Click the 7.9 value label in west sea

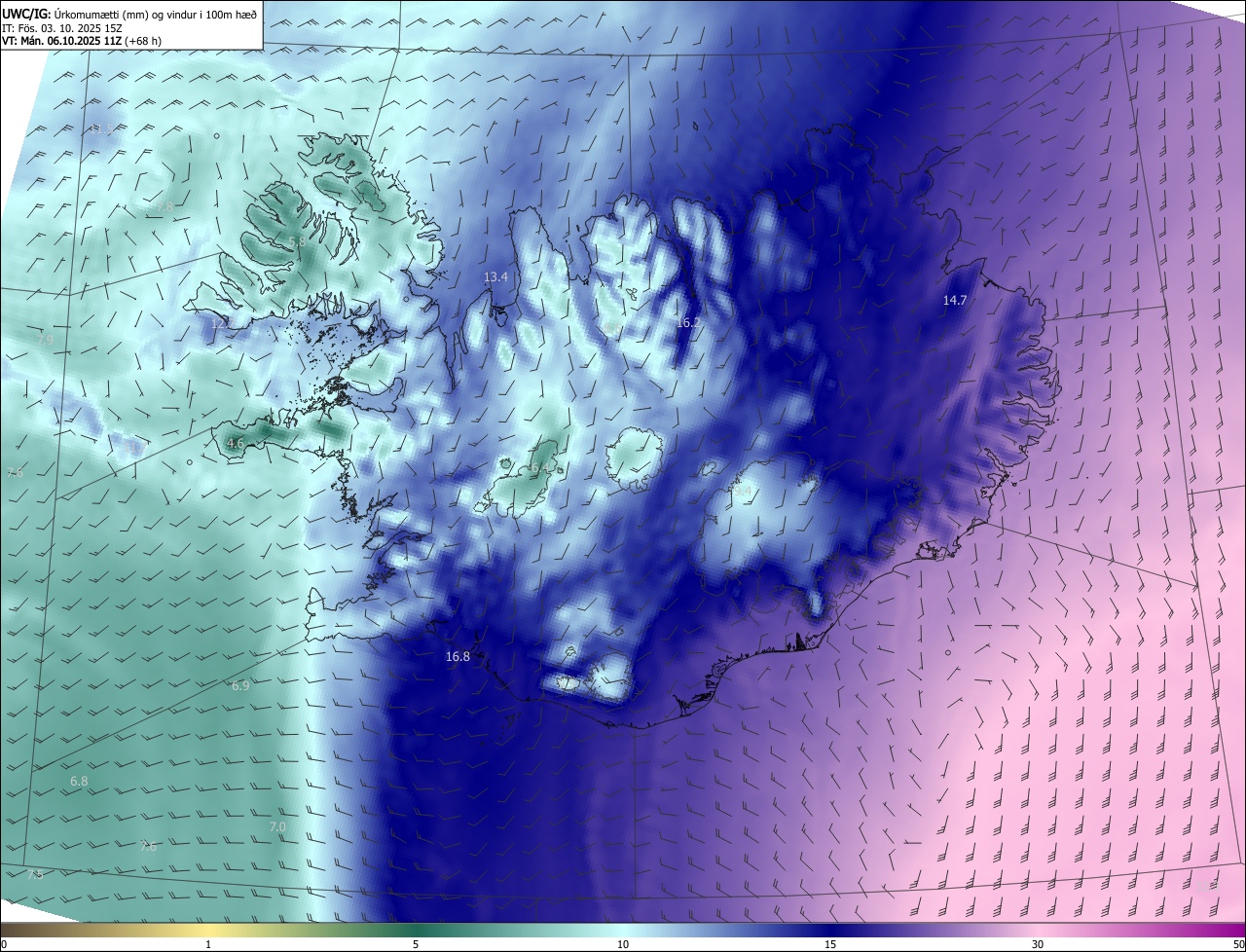pyautogui.click(x=45, y=340)
